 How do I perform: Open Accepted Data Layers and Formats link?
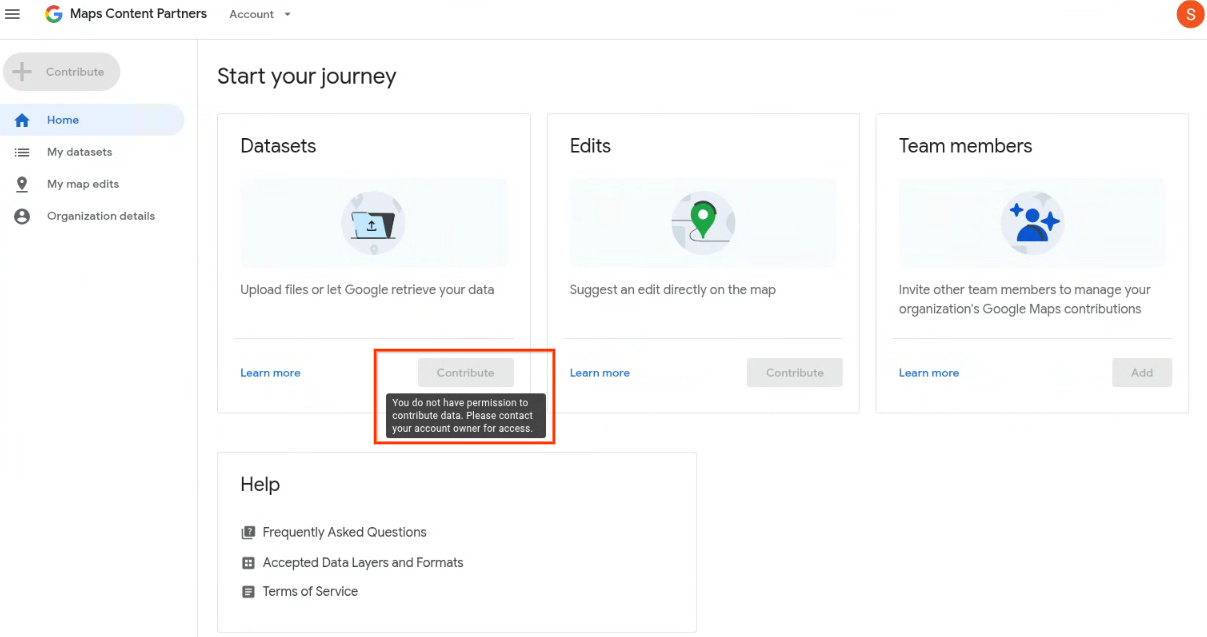(363, 563)
